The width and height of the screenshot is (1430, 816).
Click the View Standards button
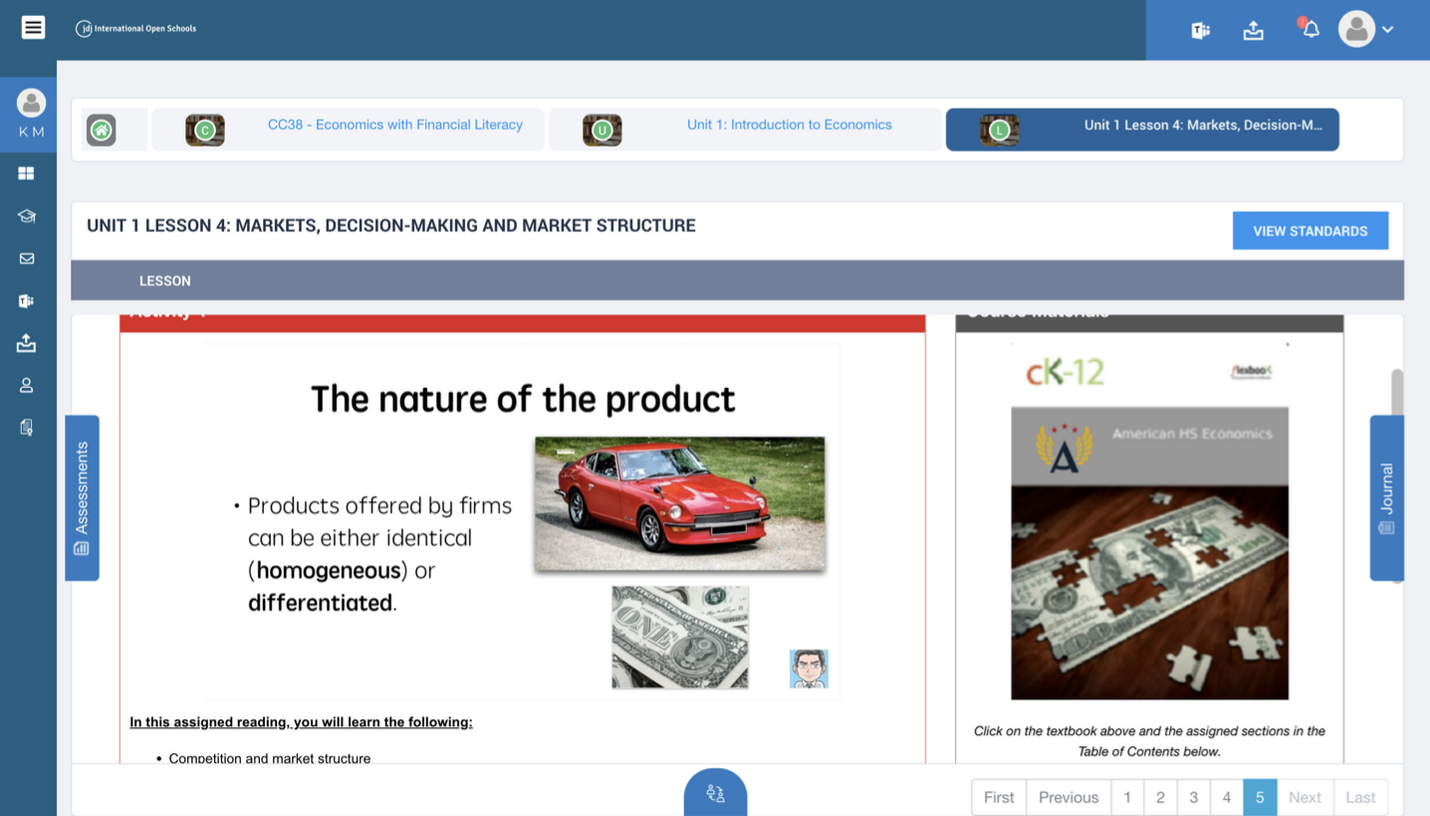click(1310, 231)
